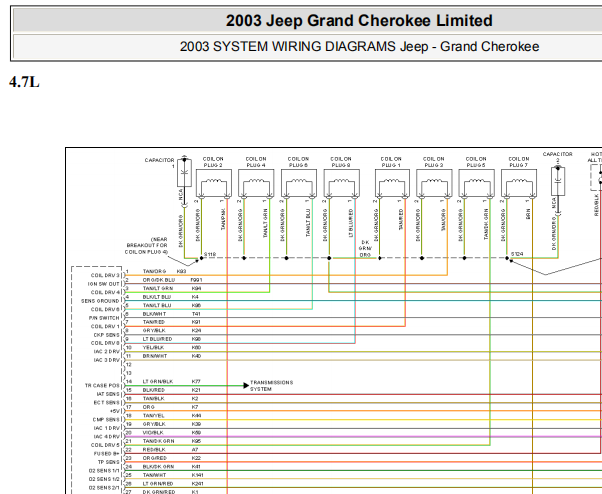Click the "ORG/RED" wire color on pin 23
The width and height of the screenshot is (602, 494).
pos(155,458)
